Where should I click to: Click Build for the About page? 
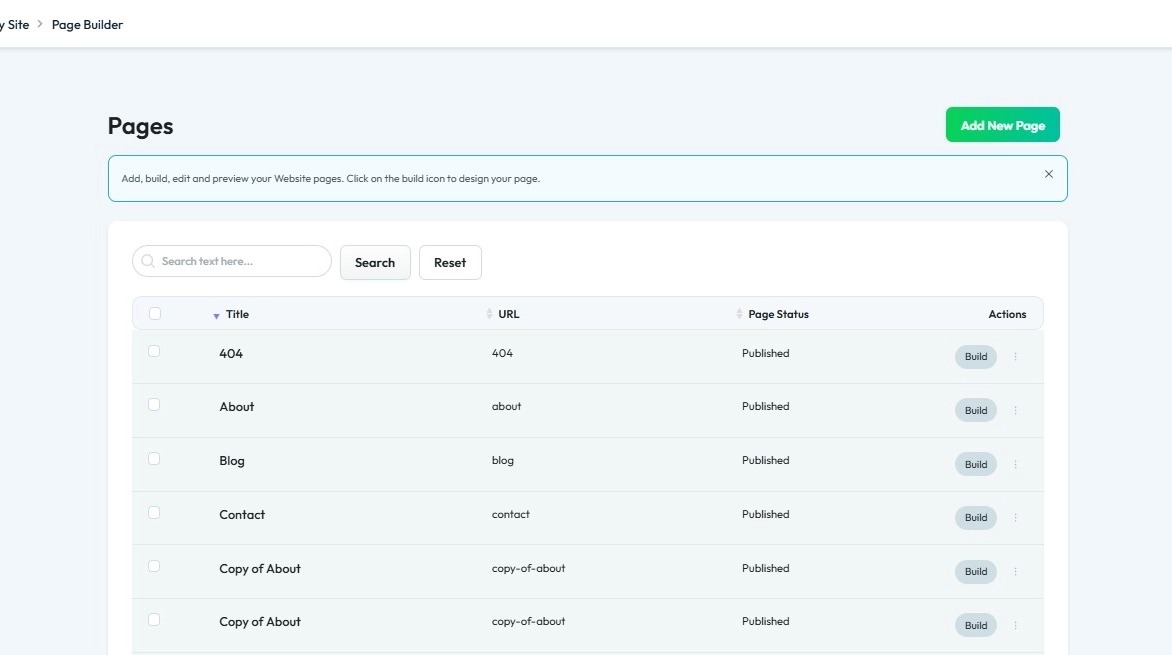click(x=975, y=410)
